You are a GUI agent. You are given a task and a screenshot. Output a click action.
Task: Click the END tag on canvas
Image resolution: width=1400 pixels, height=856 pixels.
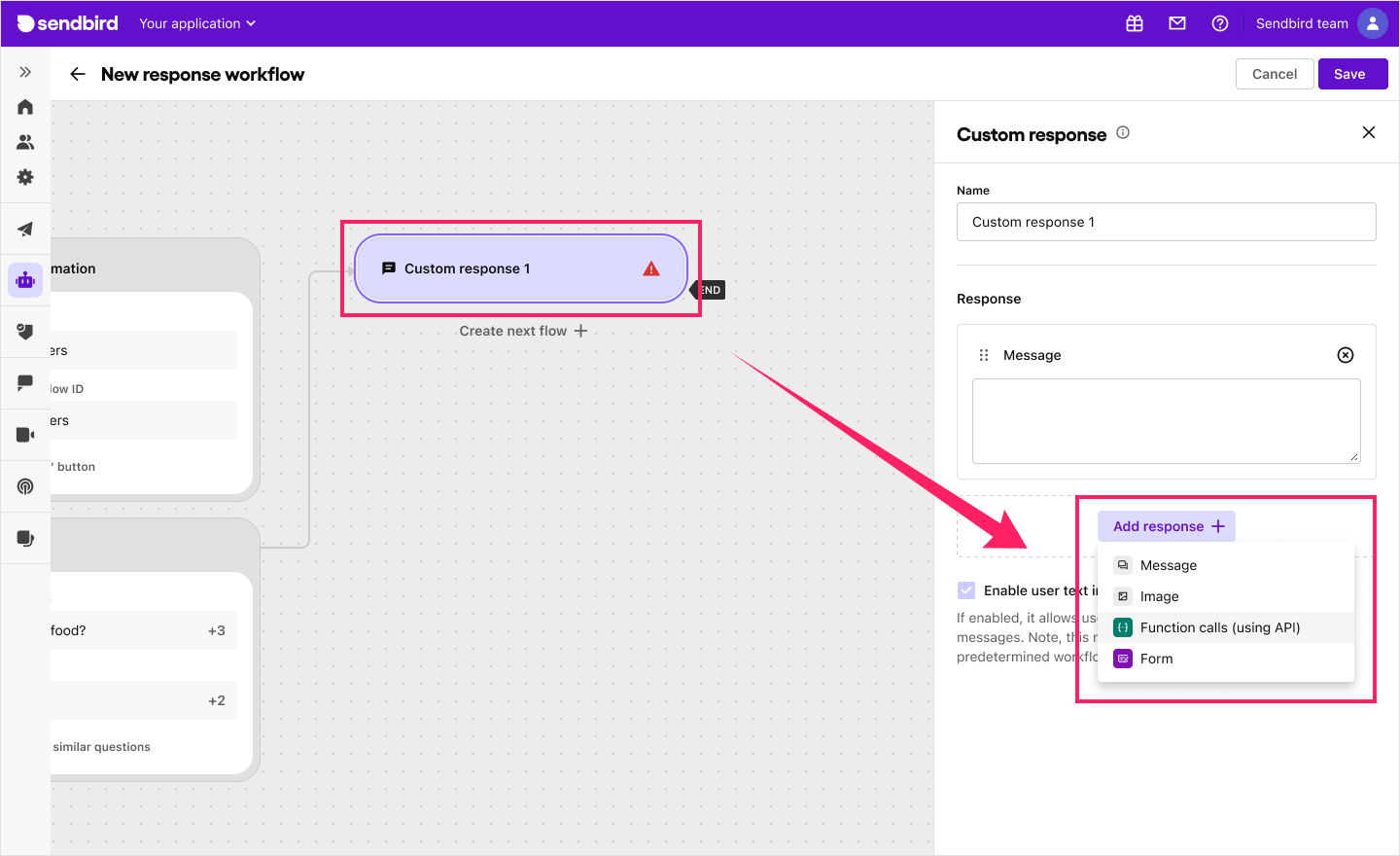coord(709,290)
